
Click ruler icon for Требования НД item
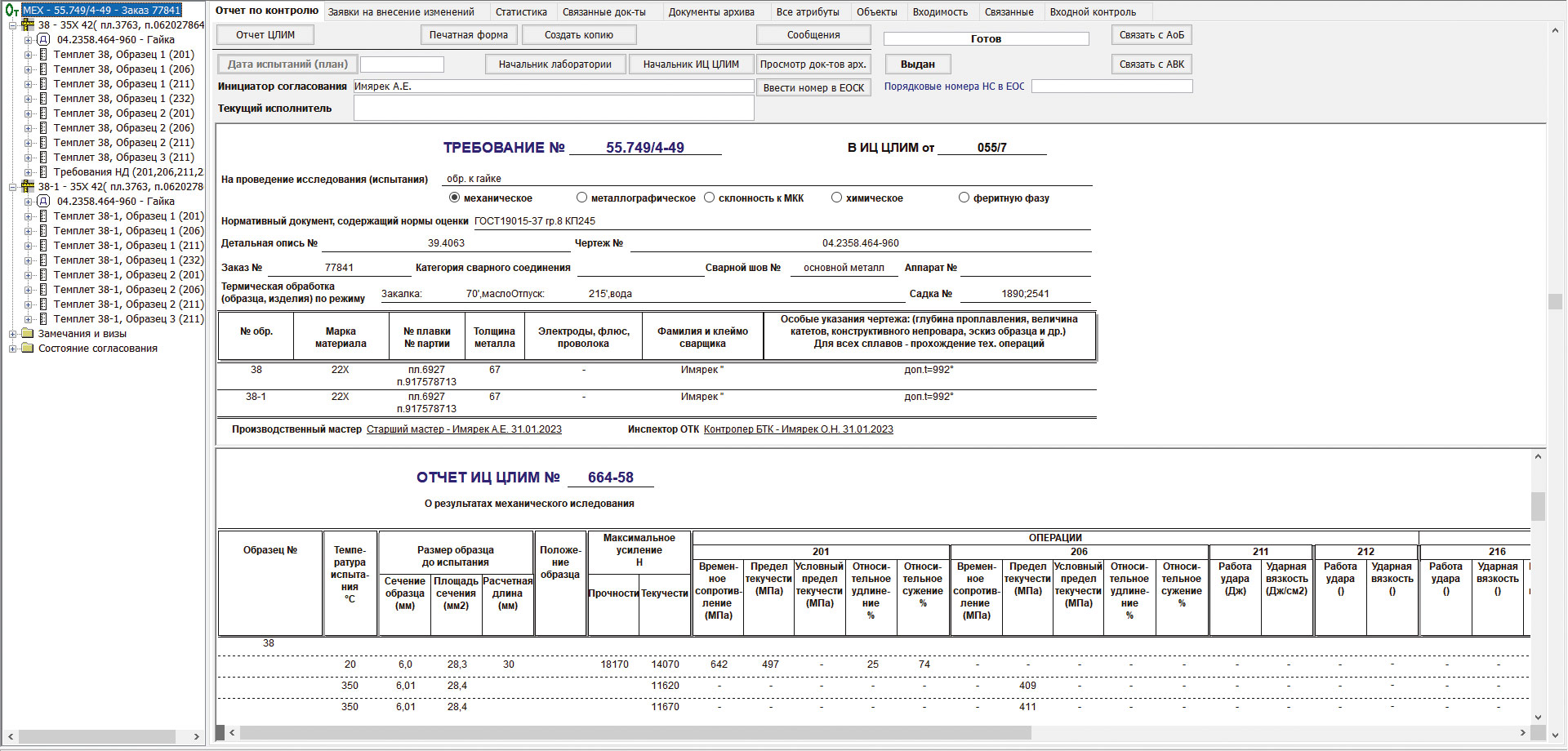[43, 172]
